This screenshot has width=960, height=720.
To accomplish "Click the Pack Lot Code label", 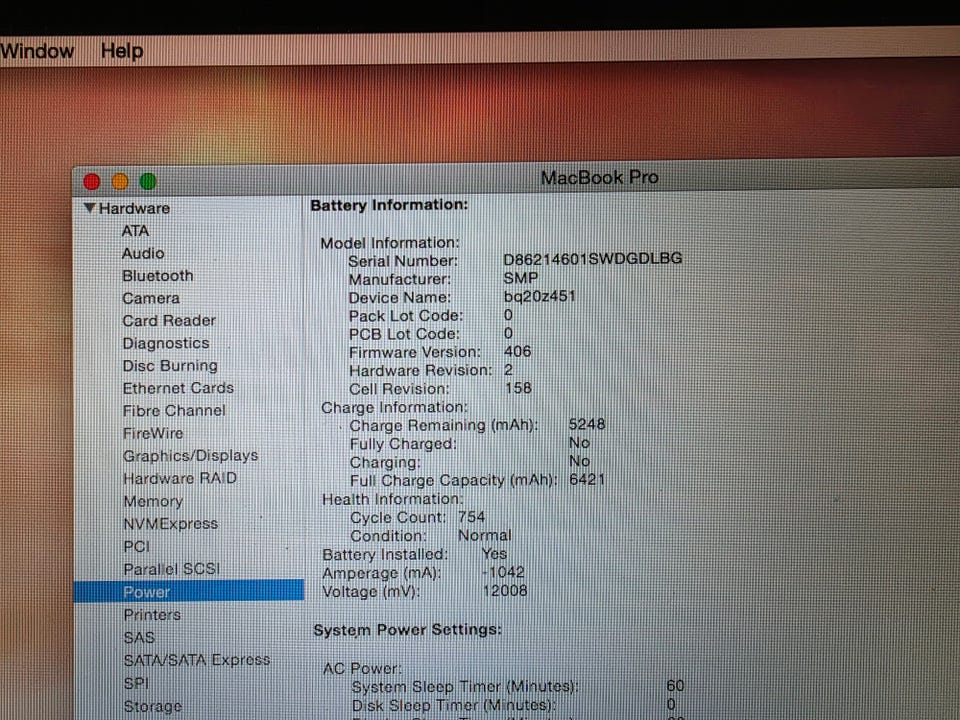I will pyautogui.click(x=405, y=316).
